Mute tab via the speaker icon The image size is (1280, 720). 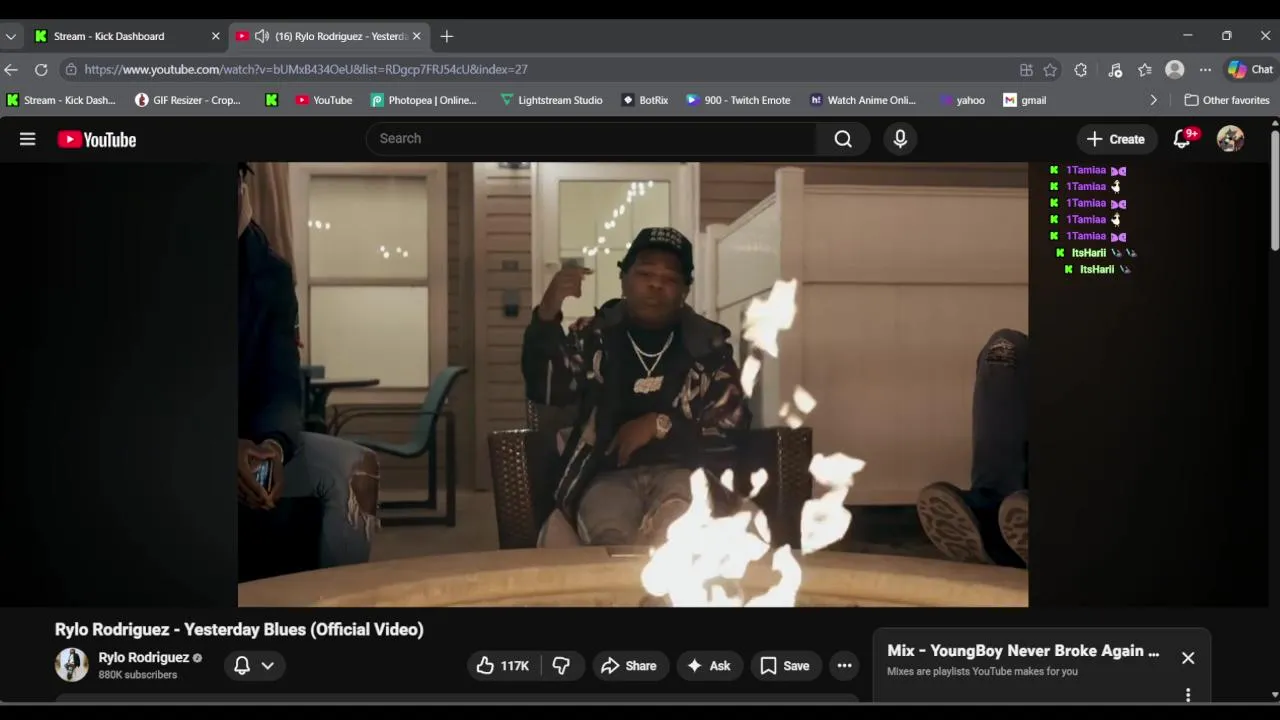262,36
